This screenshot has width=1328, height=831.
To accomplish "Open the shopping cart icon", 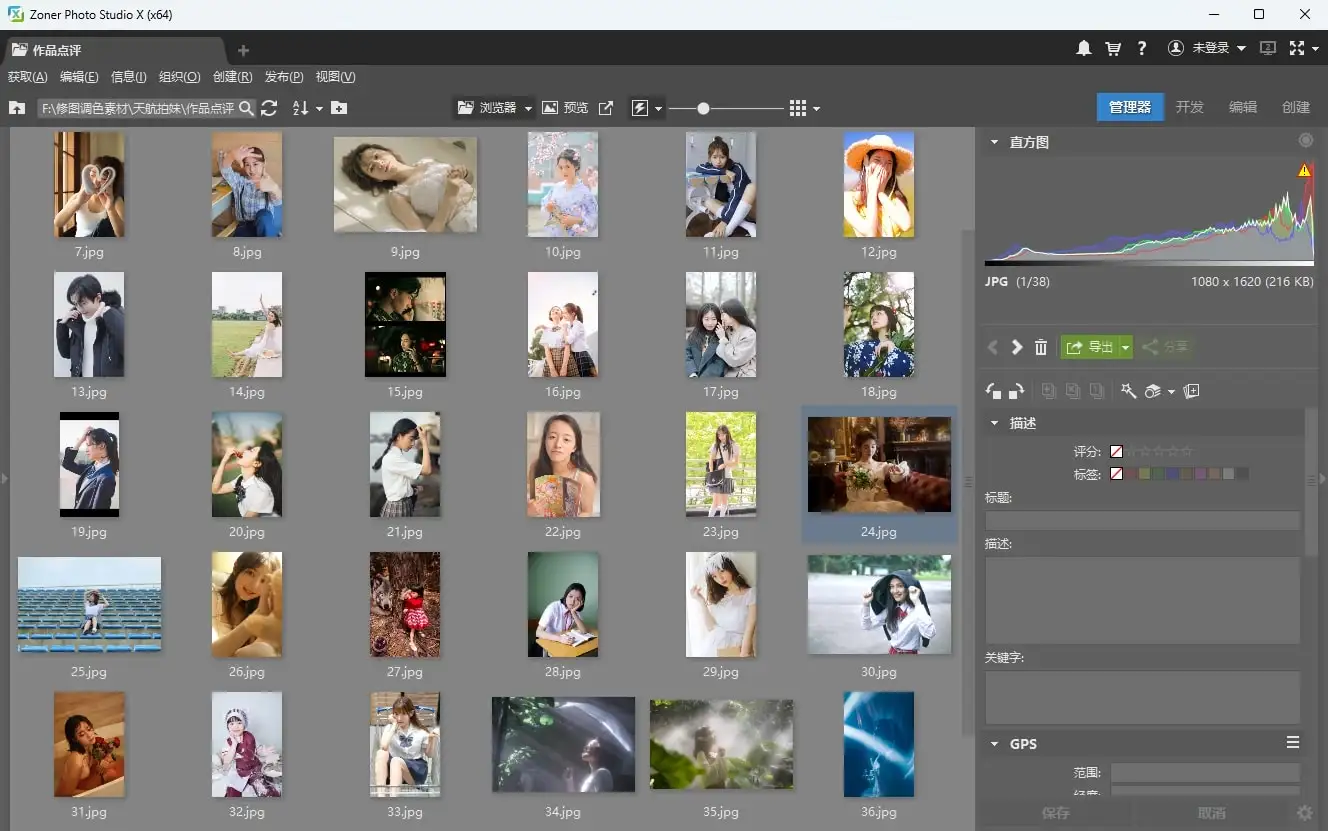I will coord(1112,48).
